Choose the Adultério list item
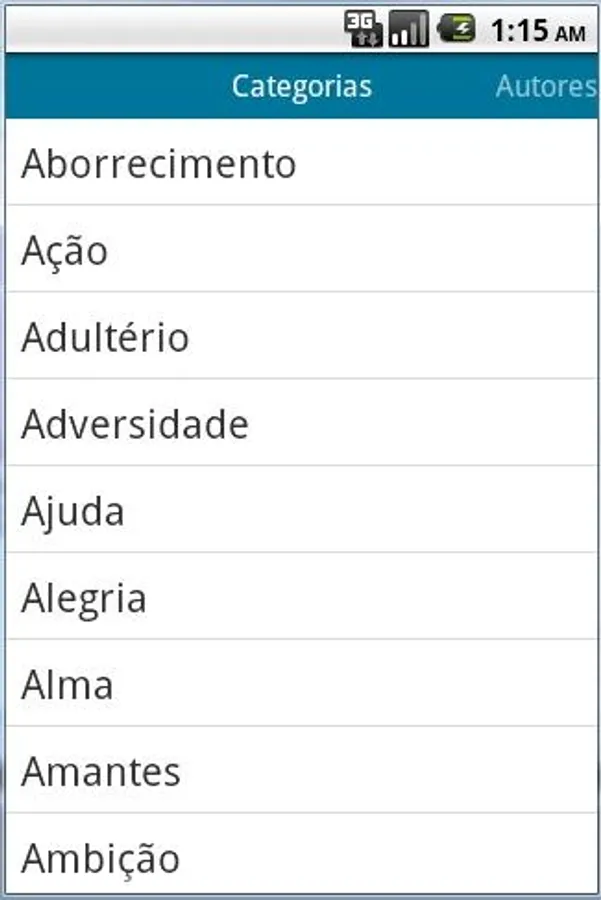 [x=301, y=336]
